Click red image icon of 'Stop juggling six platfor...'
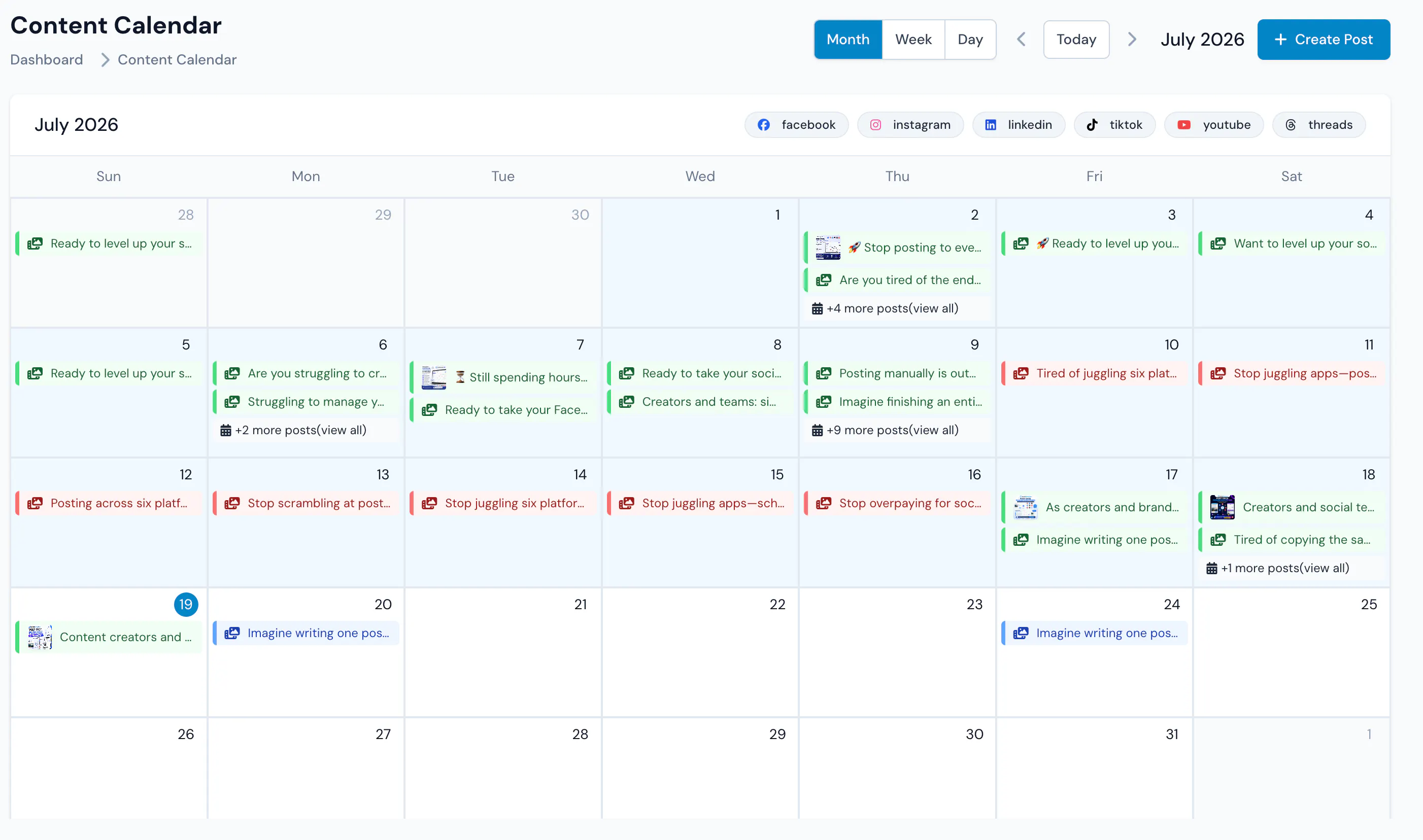1423x840 pixels. [429, 503]
